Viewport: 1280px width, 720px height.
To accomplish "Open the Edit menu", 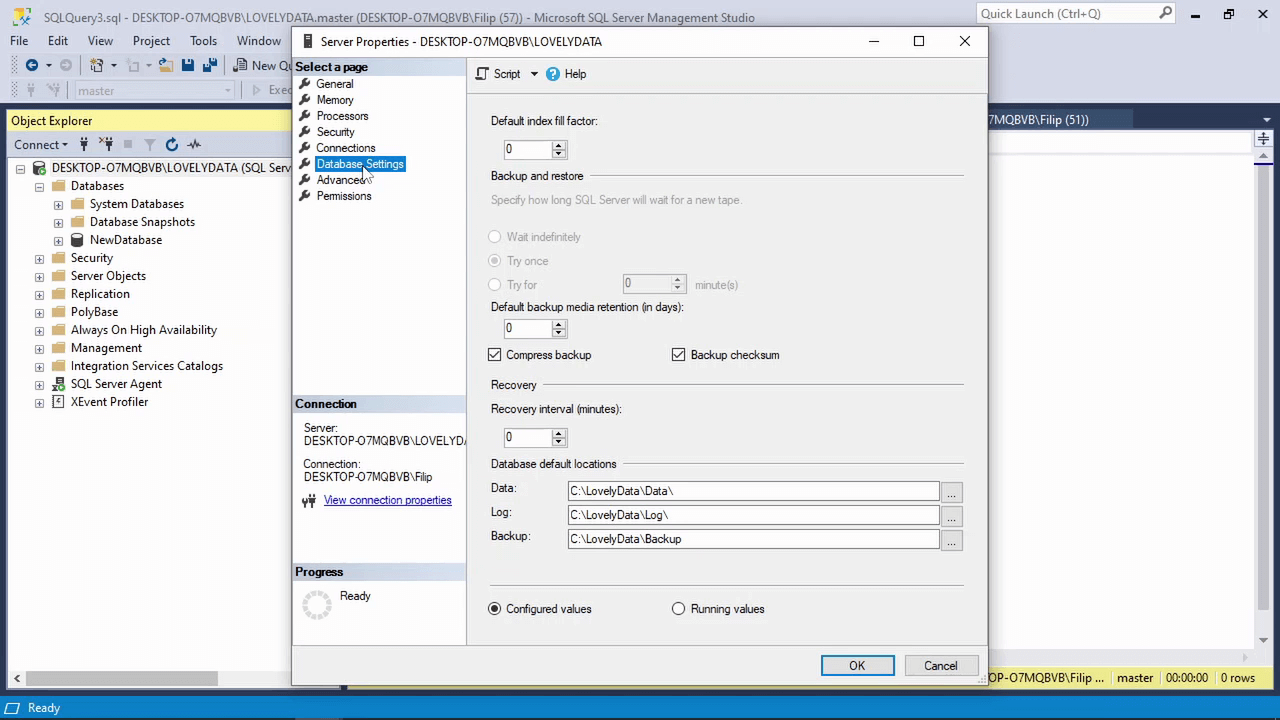I will (x=58, y=41).
